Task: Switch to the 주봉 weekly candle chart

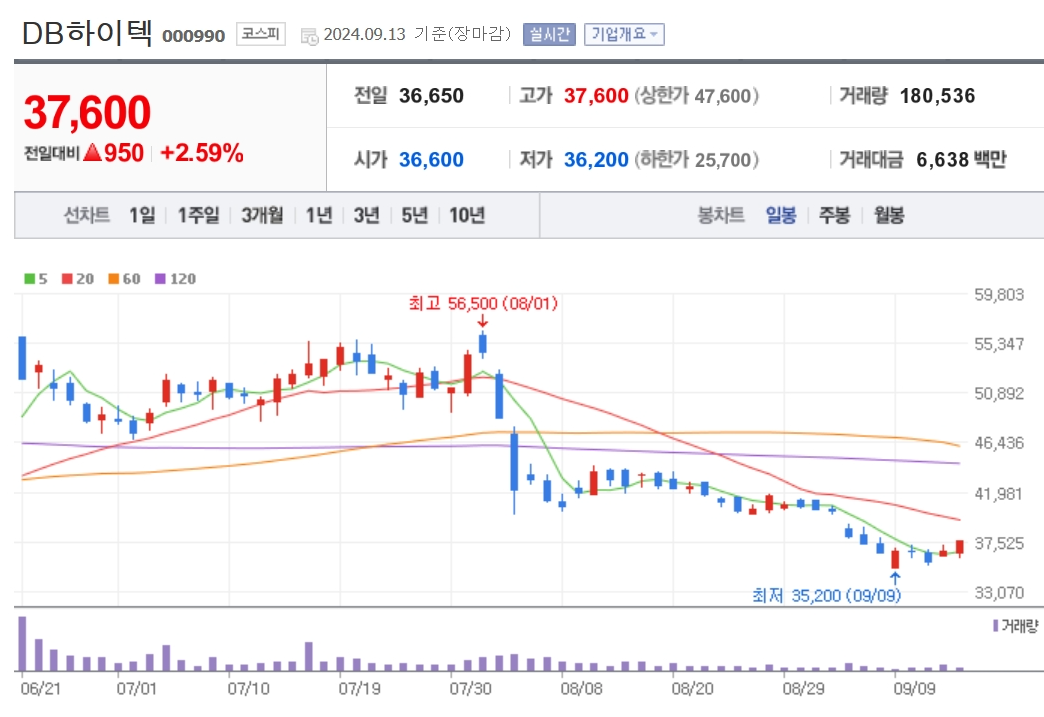Action: point(834,215)
